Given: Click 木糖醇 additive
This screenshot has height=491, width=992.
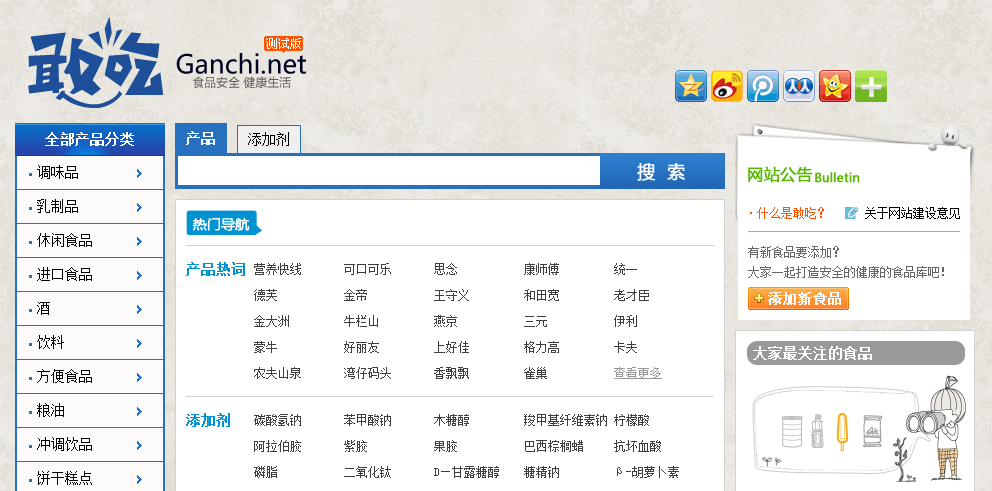Looking at the screenshot, I should click(452, 420).
